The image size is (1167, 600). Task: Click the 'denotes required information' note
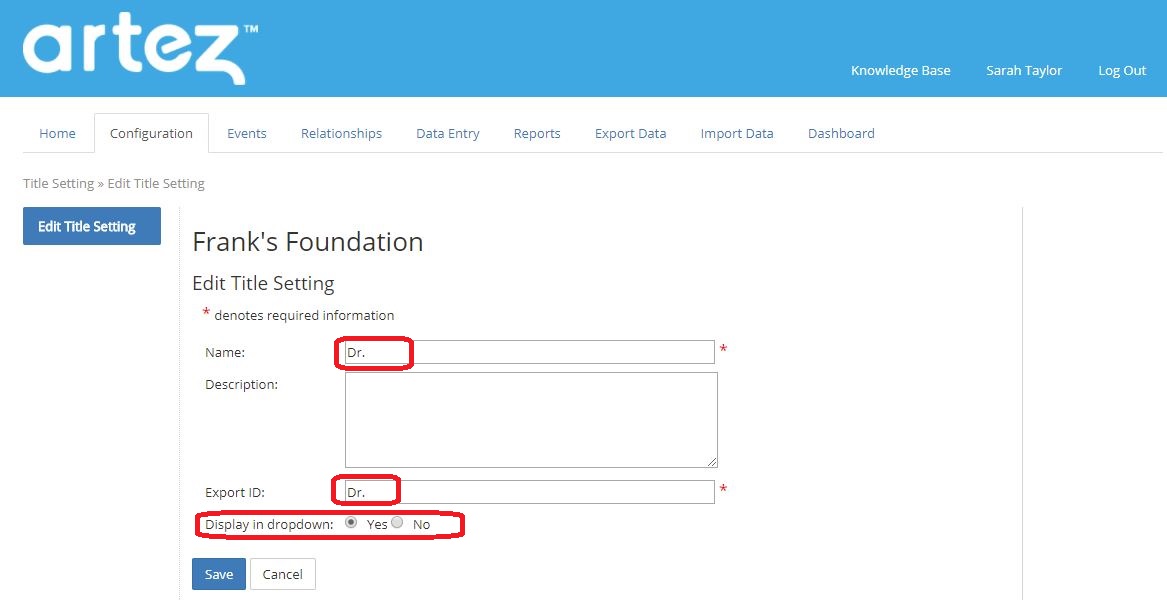click(x=304, y=316)
